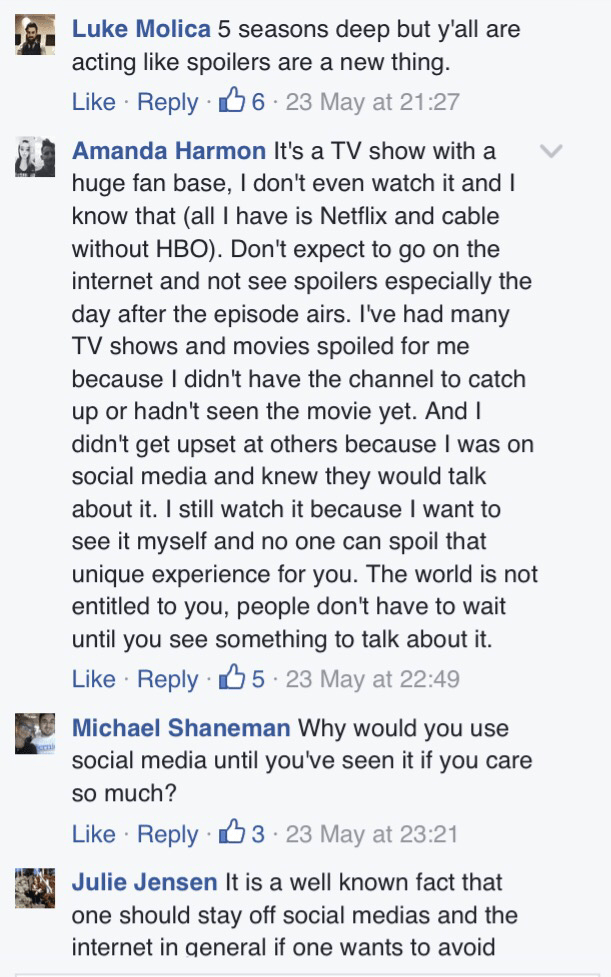Open Luke Molica's profile picture
The width and height of the screenshot is (611, 977).
pos(36,38)
